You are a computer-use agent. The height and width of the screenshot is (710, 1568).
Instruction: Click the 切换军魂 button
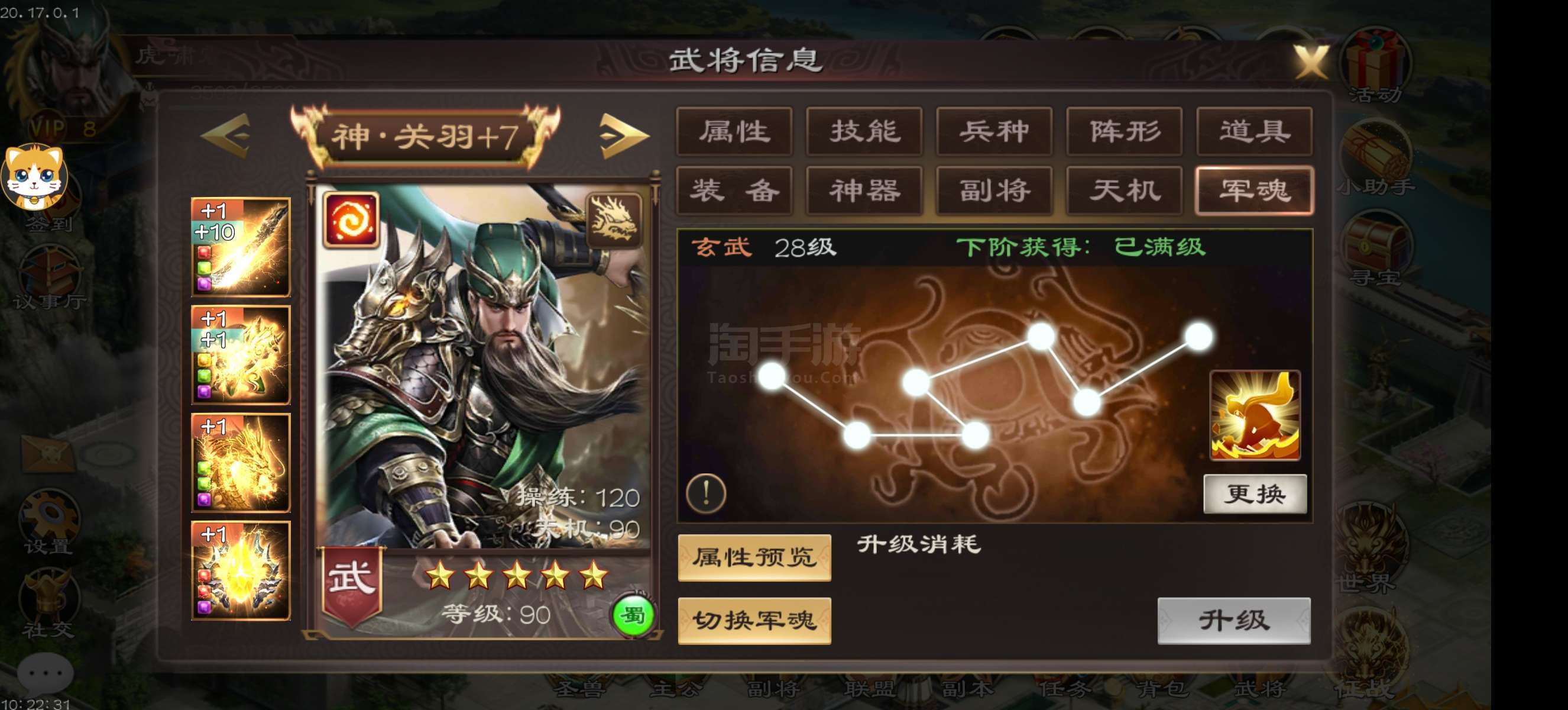coord(755,621)
